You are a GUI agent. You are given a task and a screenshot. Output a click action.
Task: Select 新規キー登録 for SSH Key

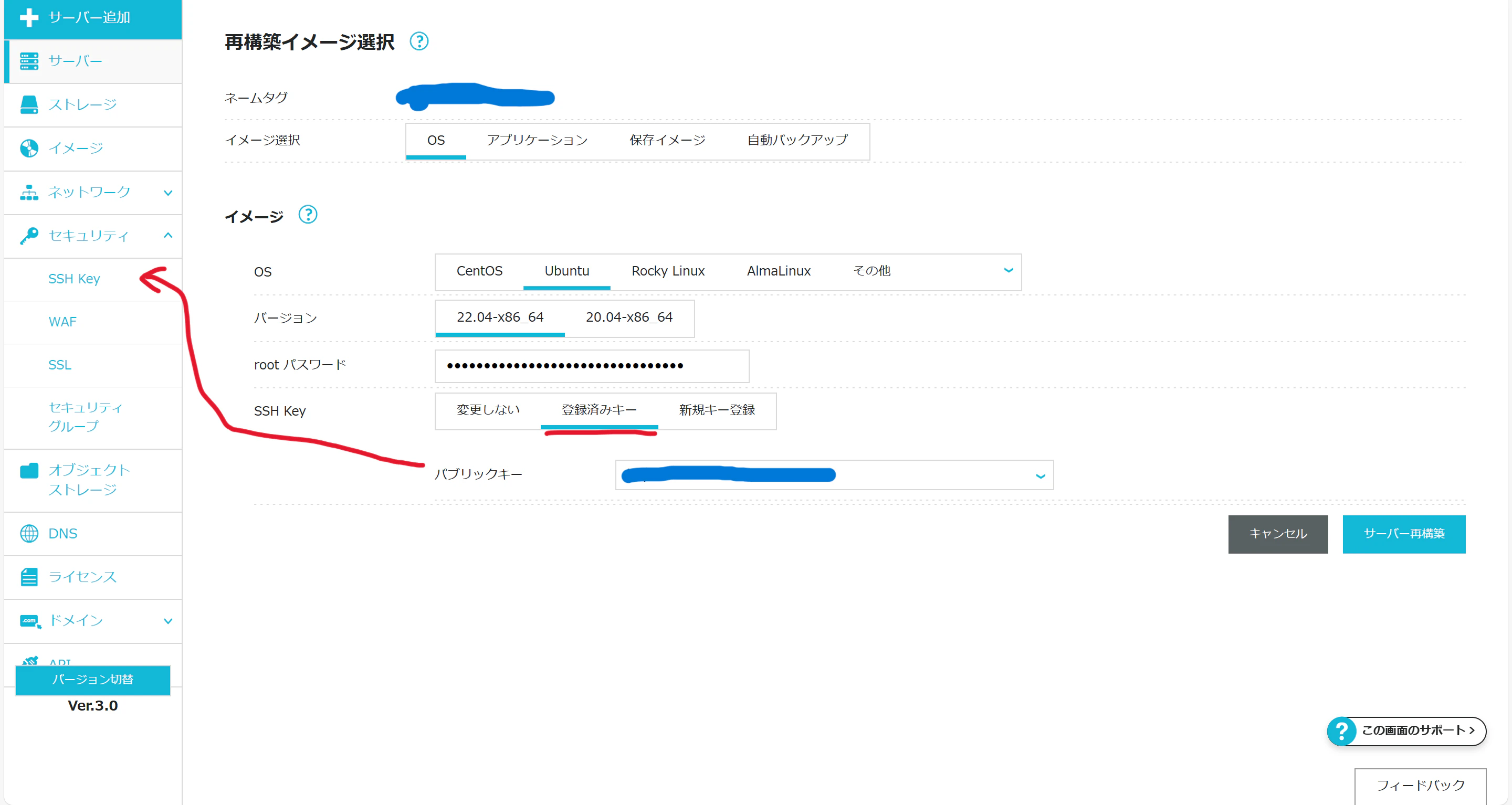click(x=717, y=410)
